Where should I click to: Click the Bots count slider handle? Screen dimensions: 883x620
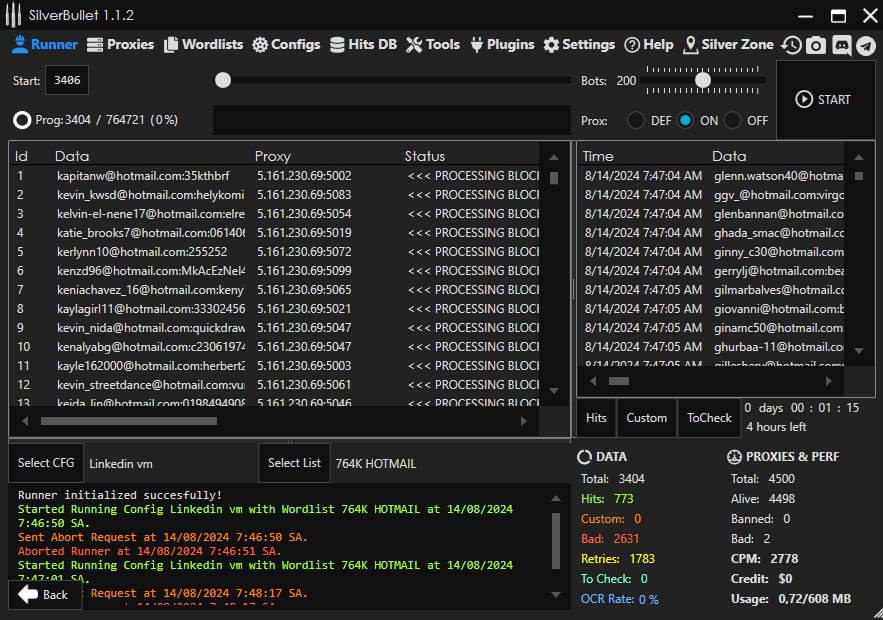coord(703,80)
